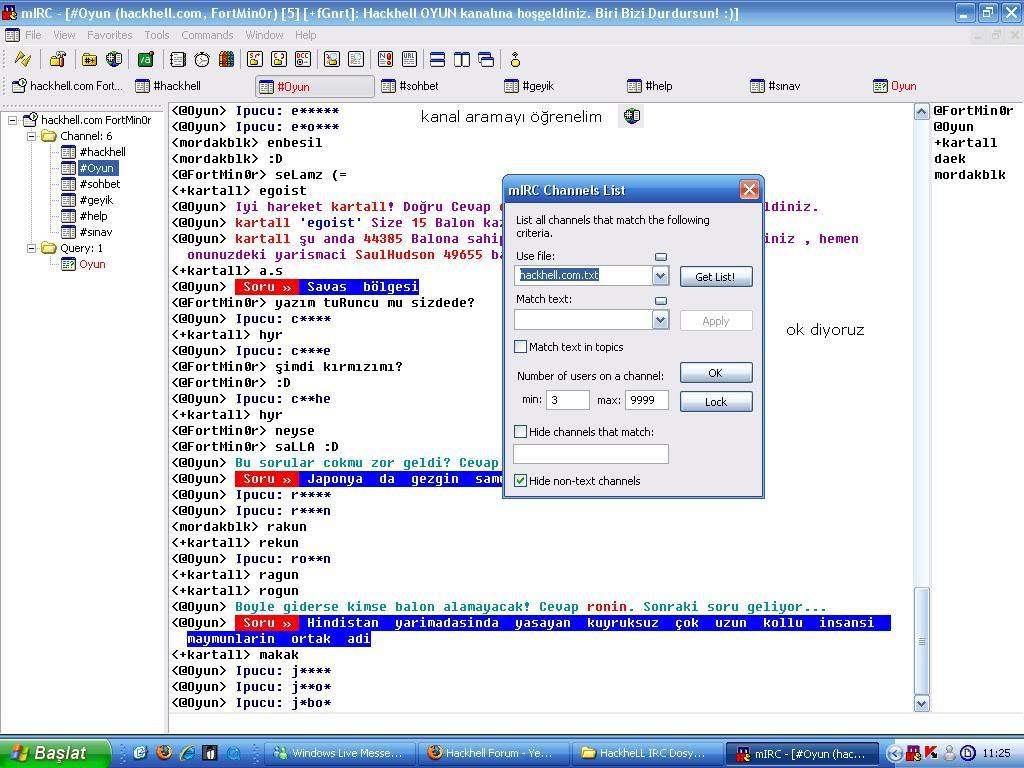Open the Window menu
Image resolution: width=1024 pixels, height=768 pixels.
(x=264, y=35)
